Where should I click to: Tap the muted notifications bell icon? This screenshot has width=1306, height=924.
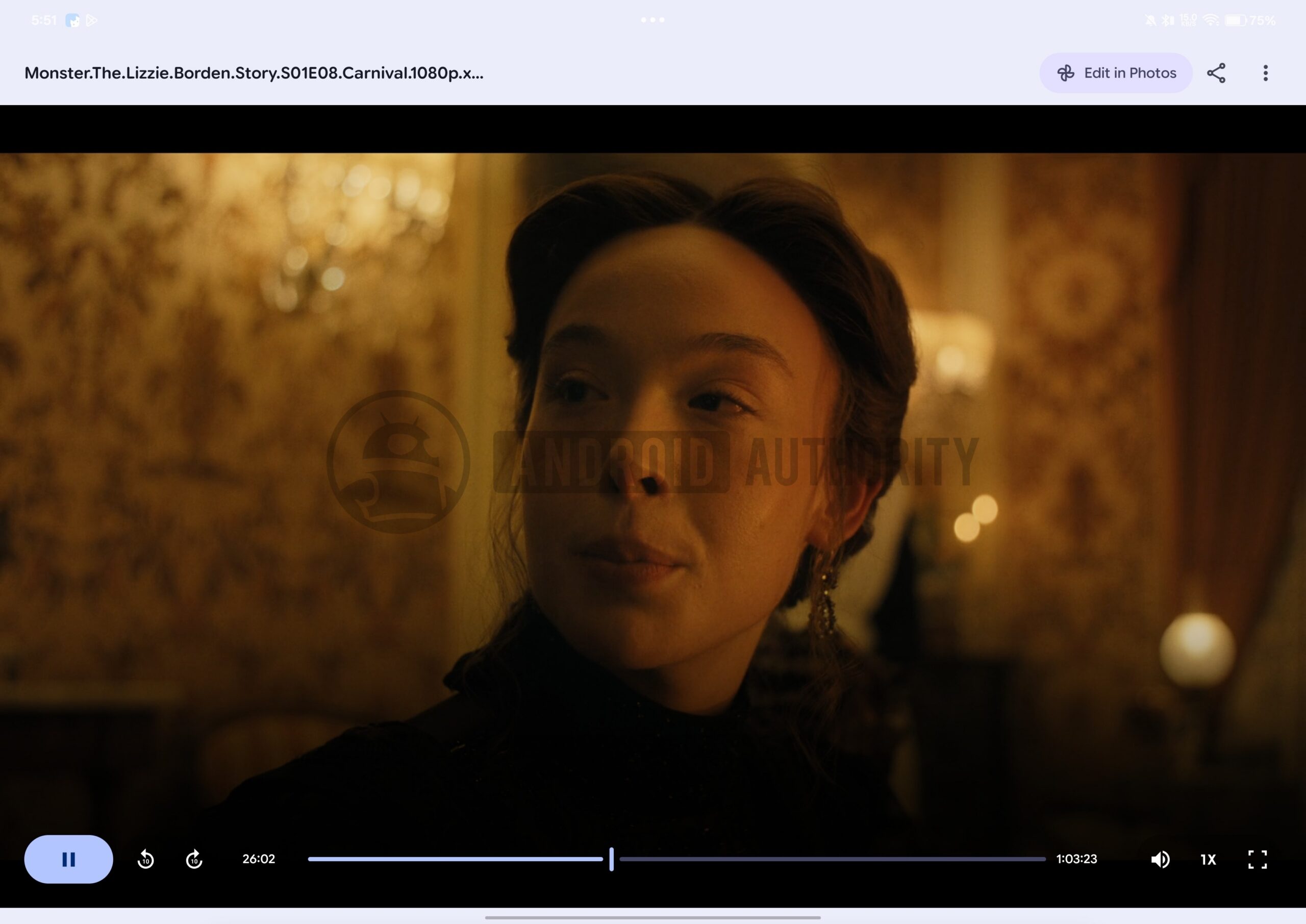tap(1150, 20)
